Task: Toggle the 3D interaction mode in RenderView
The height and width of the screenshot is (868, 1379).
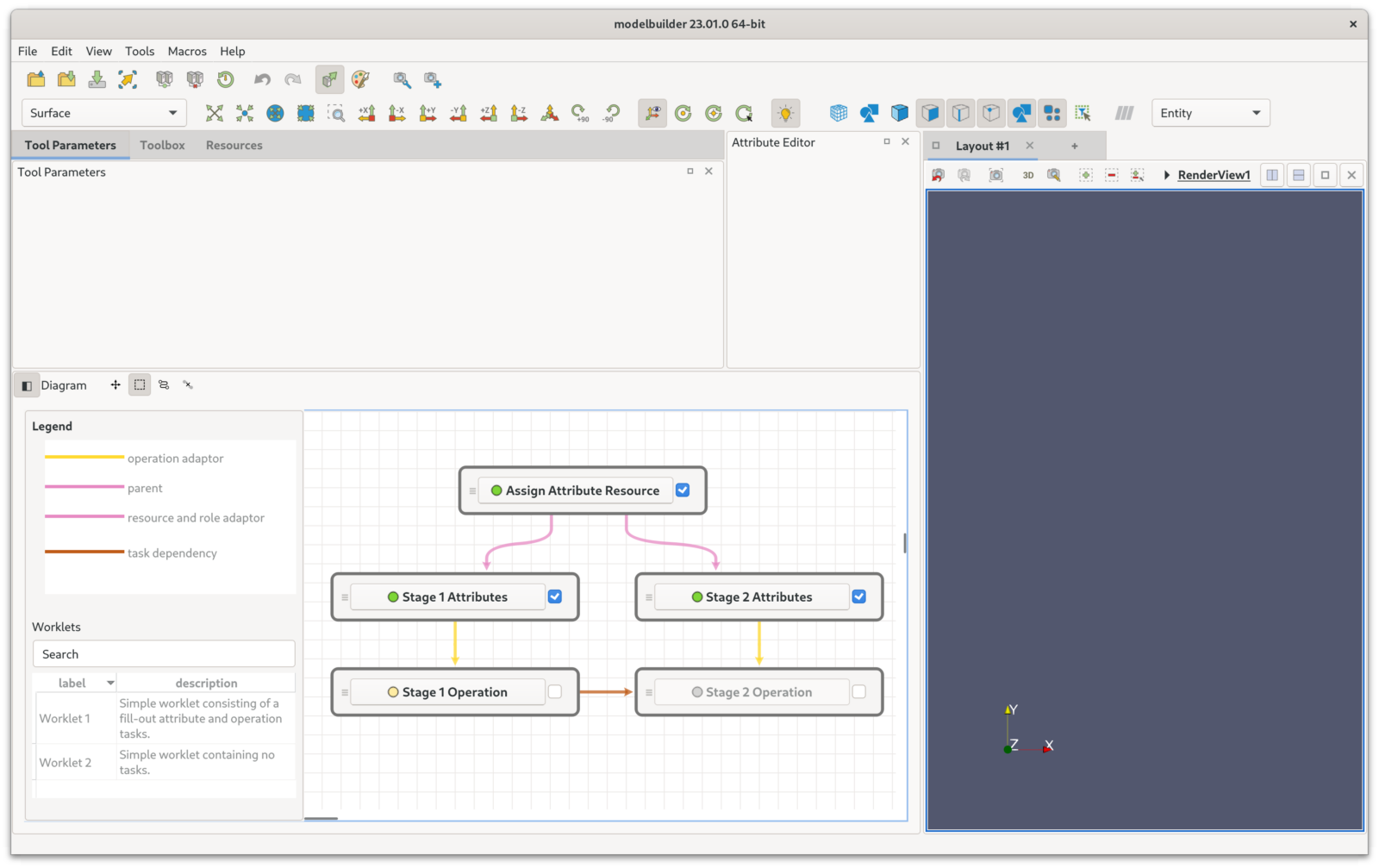Action: coord(1027,175)
